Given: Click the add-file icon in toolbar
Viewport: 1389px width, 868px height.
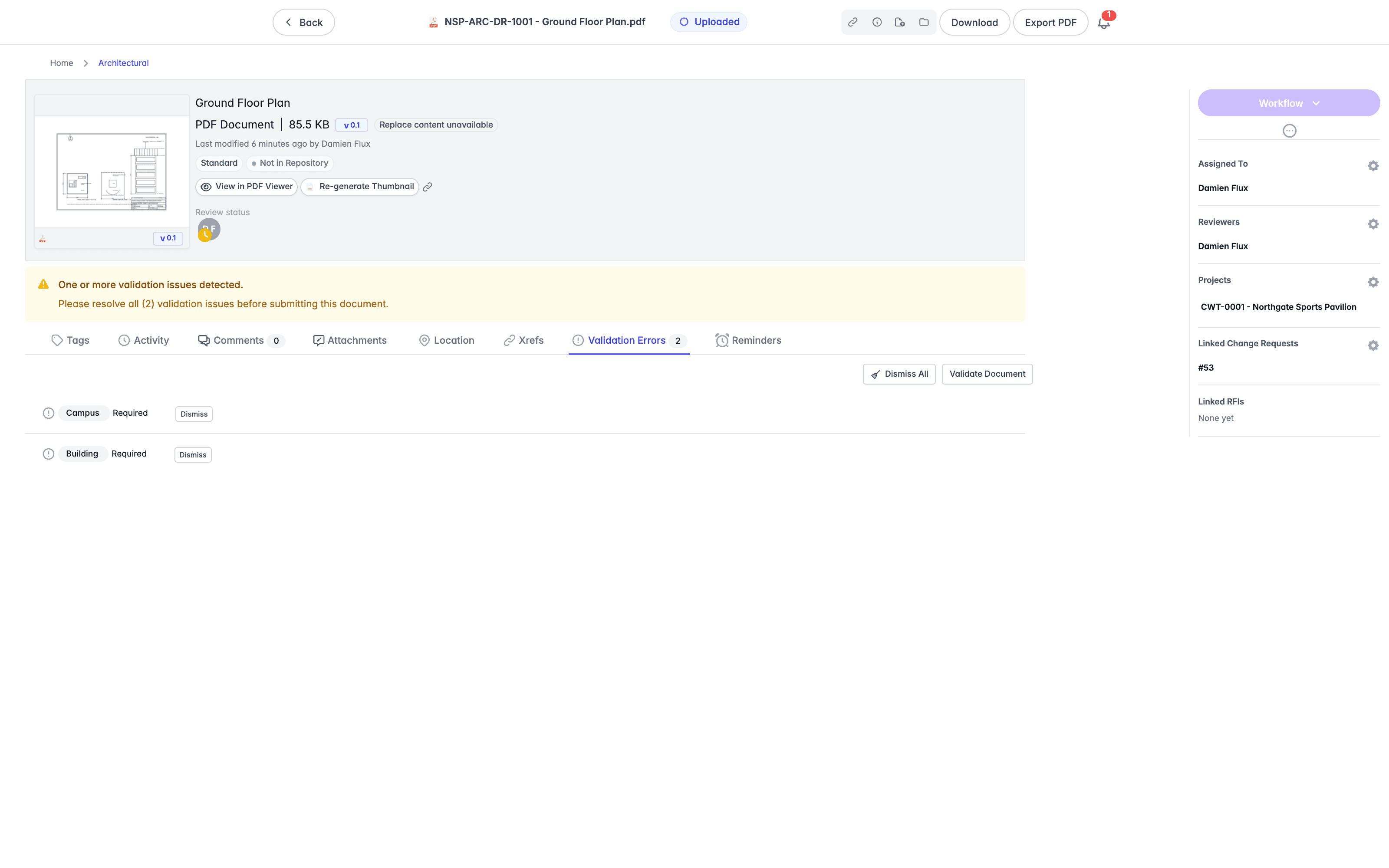Looking at the screenshot, I should (x=900, y=23).
